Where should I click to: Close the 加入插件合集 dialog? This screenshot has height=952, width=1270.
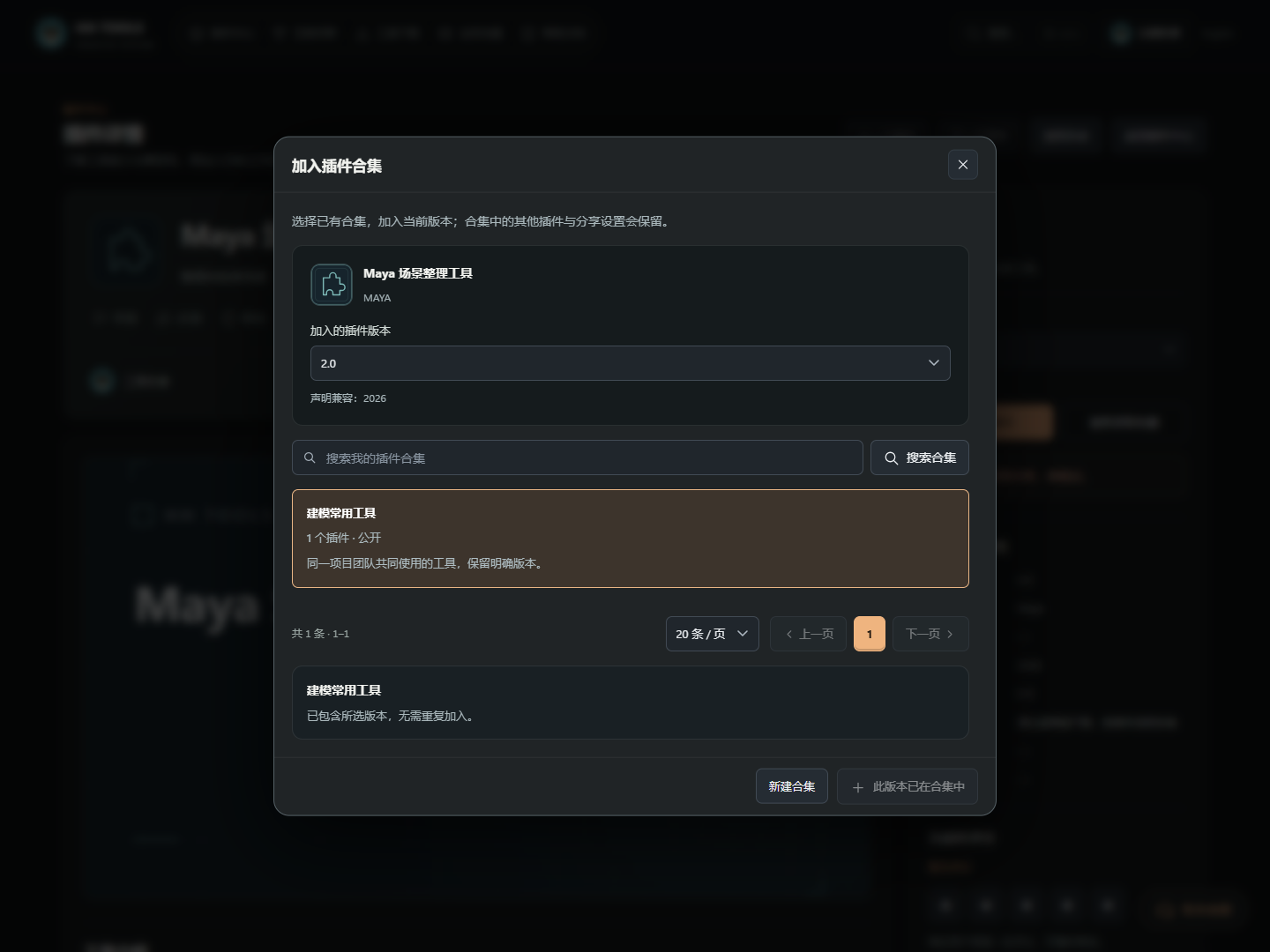click(962, 165)
